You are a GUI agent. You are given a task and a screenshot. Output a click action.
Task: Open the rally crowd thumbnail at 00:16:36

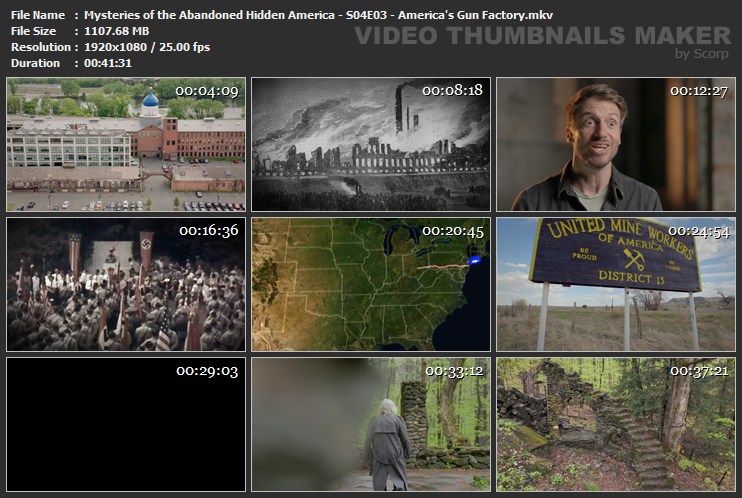coord(126,285)
